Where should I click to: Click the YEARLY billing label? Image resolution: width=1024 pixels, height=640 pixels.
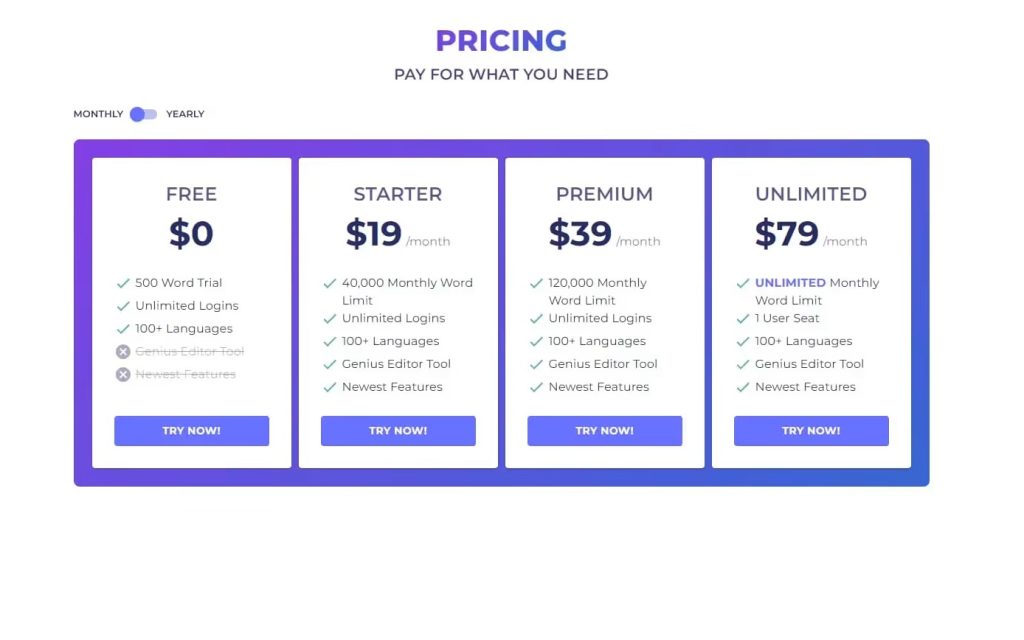pyautogui.click(x=185, y=114)
